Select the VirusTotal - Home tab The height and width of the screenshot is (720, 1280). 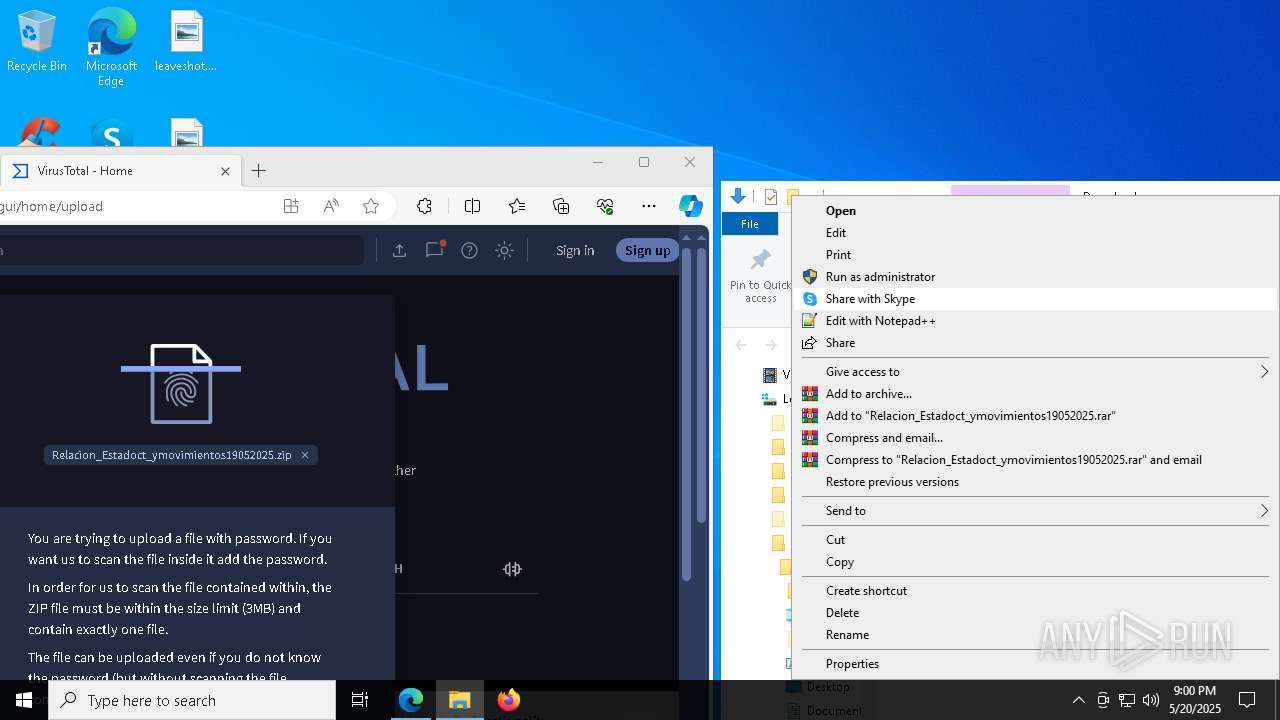coord(120,171)
